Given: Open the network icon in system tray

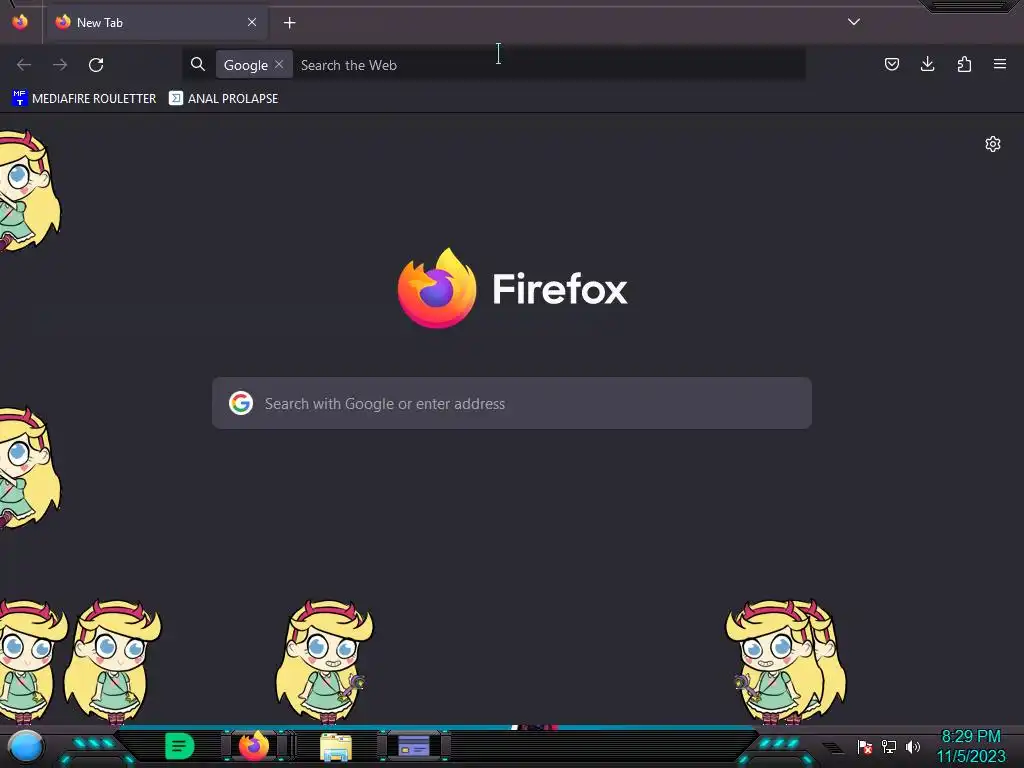Looking at the screenshot, I should [889, 746].
